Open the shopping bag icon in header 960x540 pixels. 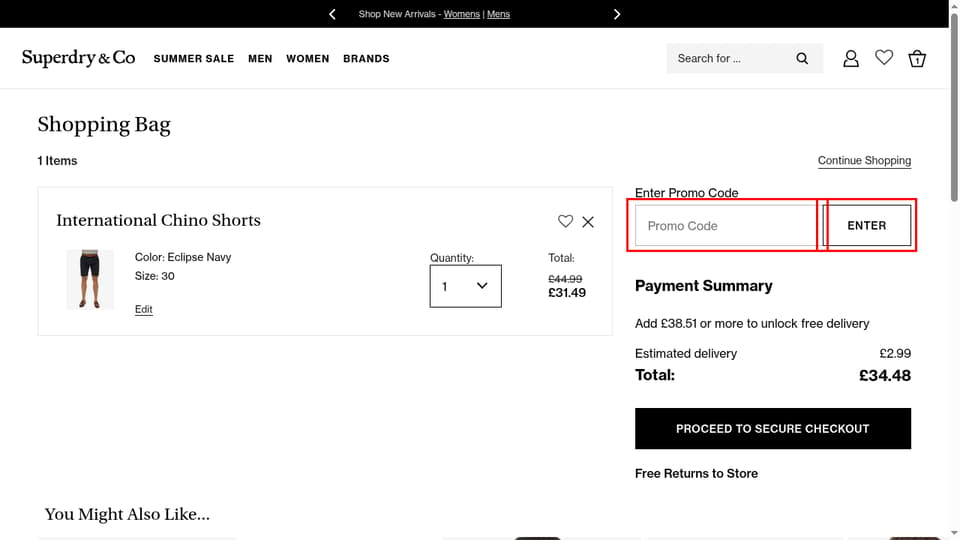pyautogui.click(x=917, y=59)
